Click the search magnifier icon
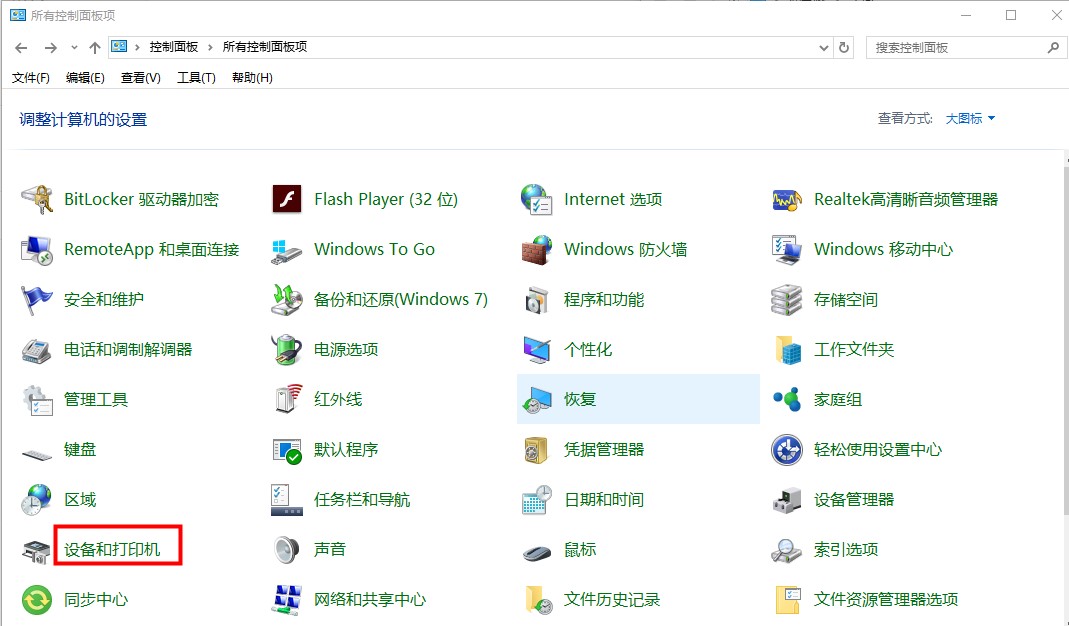 (1053, 48)
